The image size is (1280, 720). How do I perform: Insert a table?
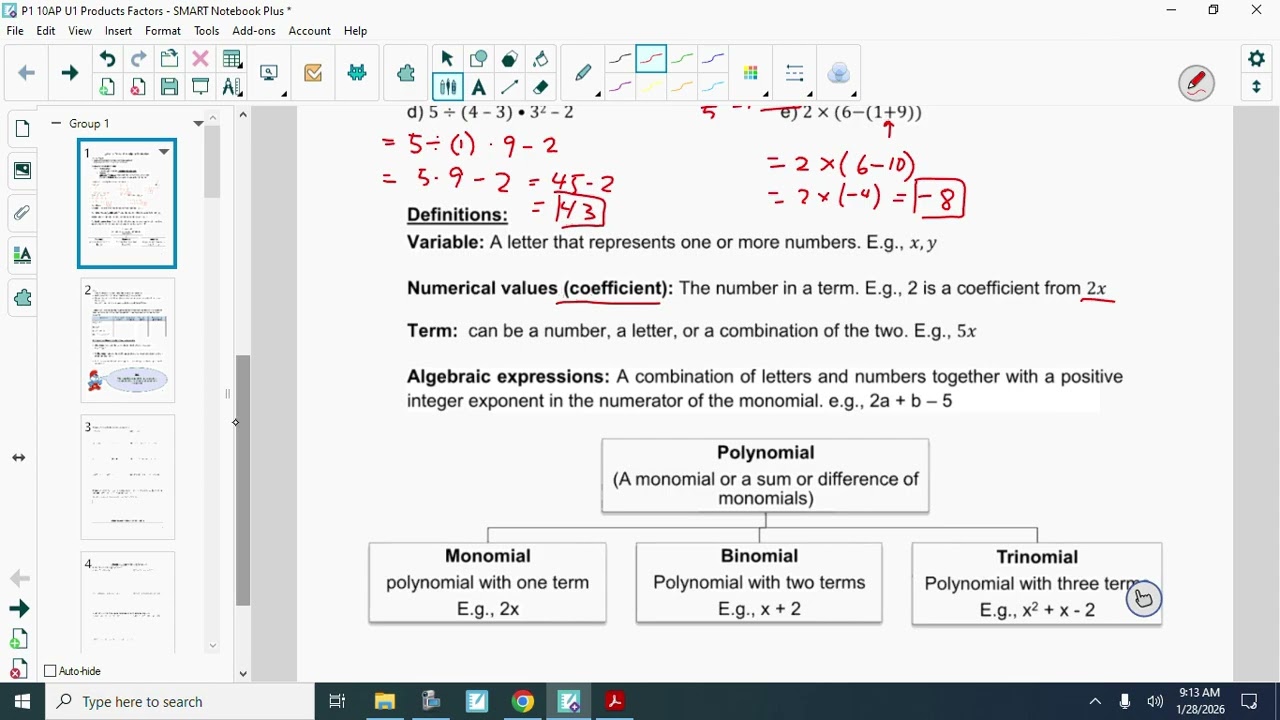pyautogui.click(x=232, y=59)
